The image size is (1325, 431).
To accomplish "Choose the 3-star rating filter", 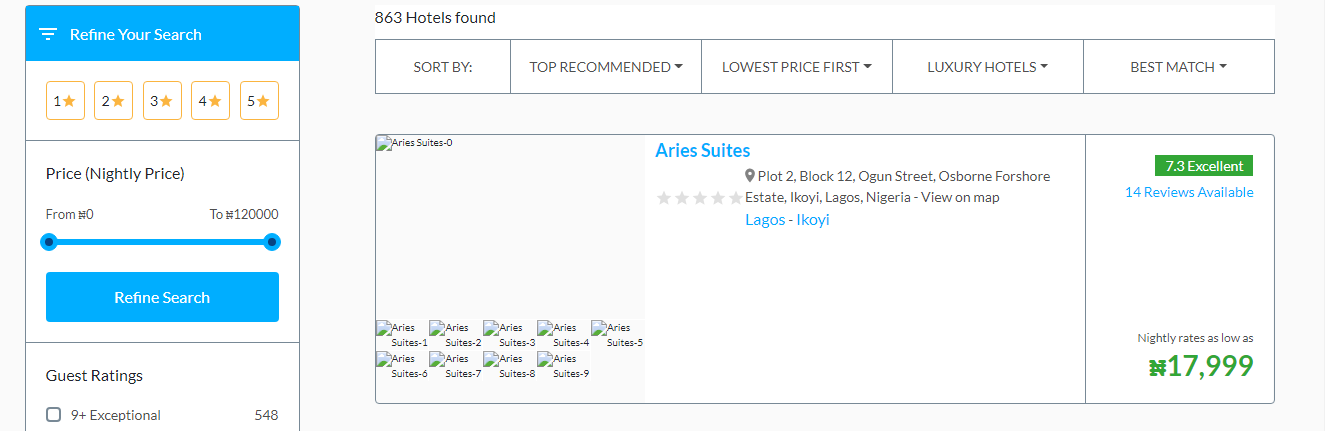I will (162, 101).
